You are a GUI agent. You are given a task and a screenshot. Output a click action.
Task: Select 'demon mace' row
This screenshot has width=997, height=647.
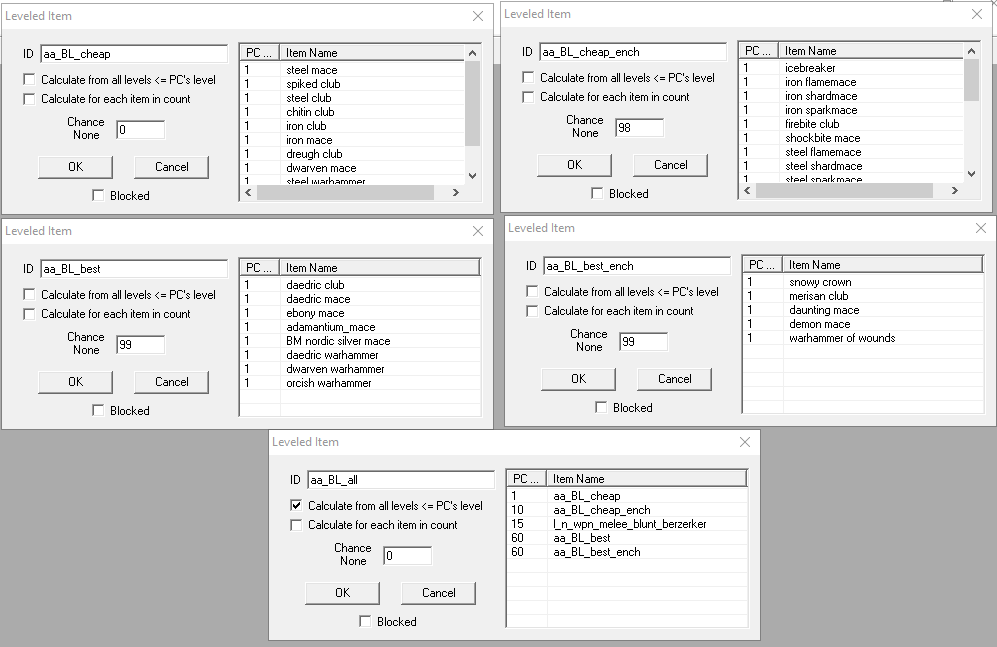point(863,324)
